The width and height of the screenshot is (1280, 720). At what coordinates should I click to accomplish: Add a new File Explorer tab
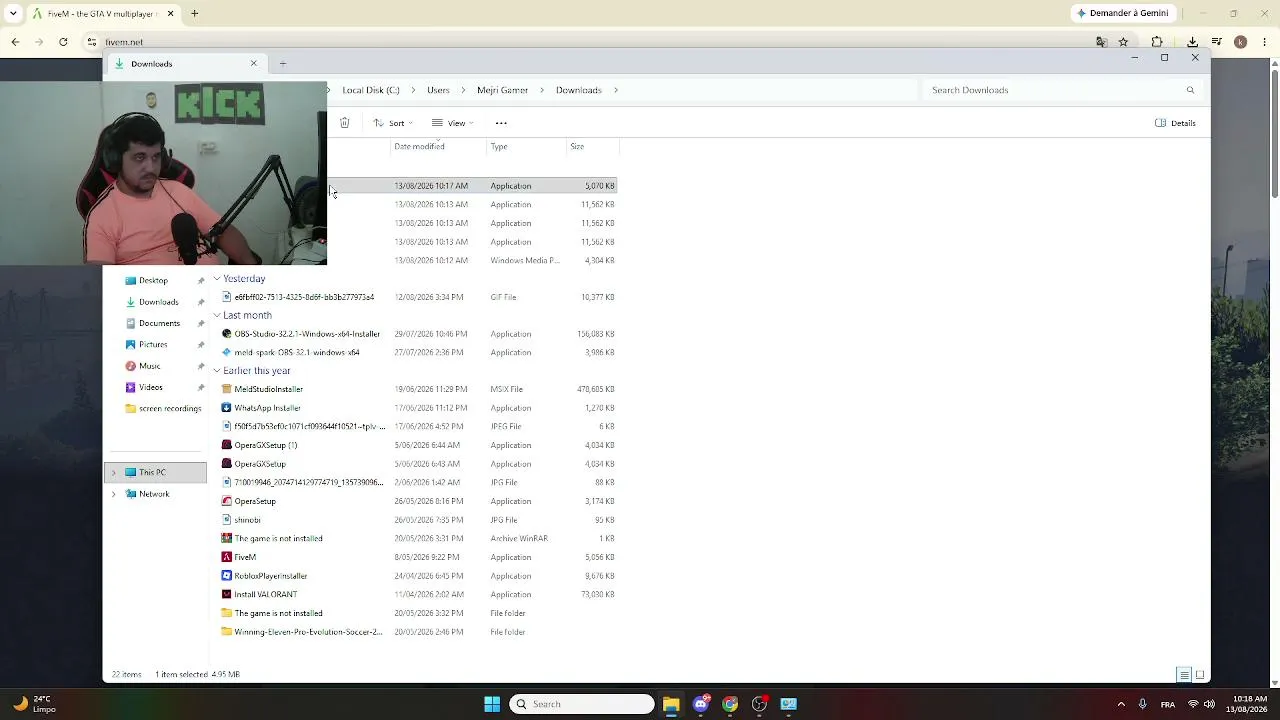pyautogui.click(x=283, y=64)
